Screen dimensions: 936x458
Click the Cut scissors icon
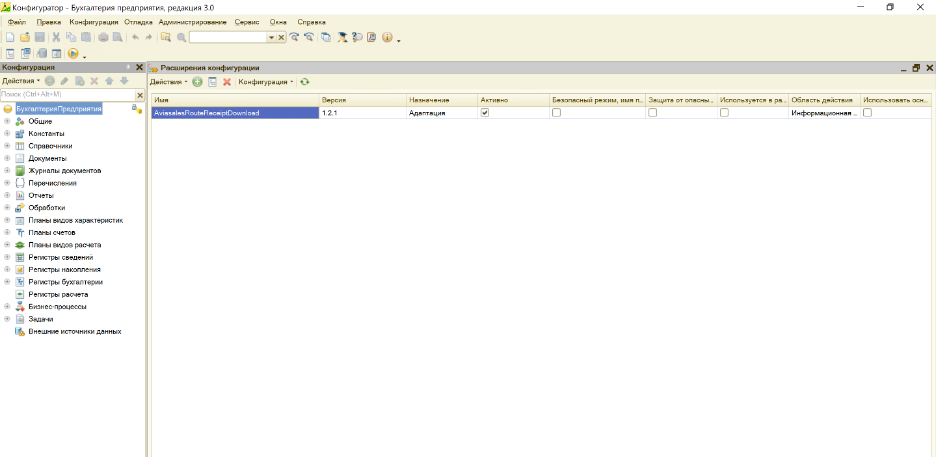click(57, 37)
